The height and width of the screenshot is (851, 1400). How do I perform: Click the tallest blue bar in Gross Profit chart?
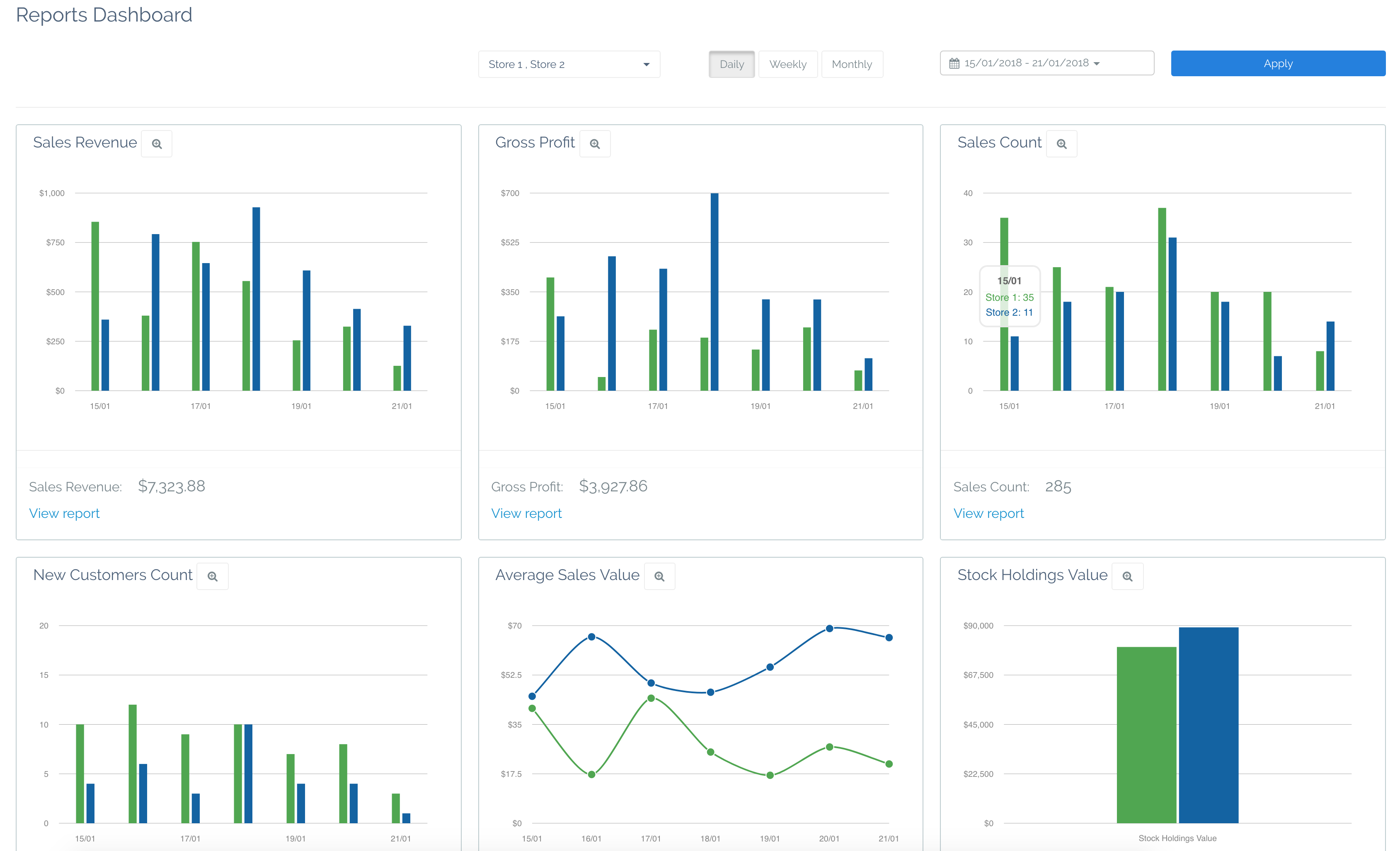point(714,292)
